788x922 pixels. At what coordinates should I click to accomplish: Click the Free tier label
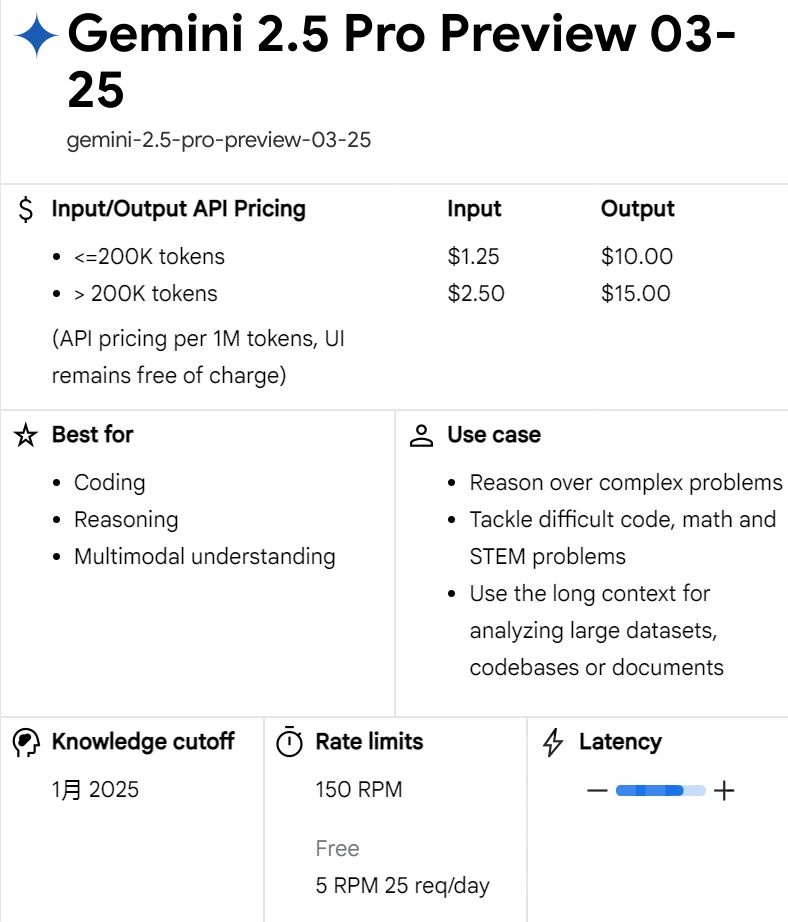pos(337,848)
